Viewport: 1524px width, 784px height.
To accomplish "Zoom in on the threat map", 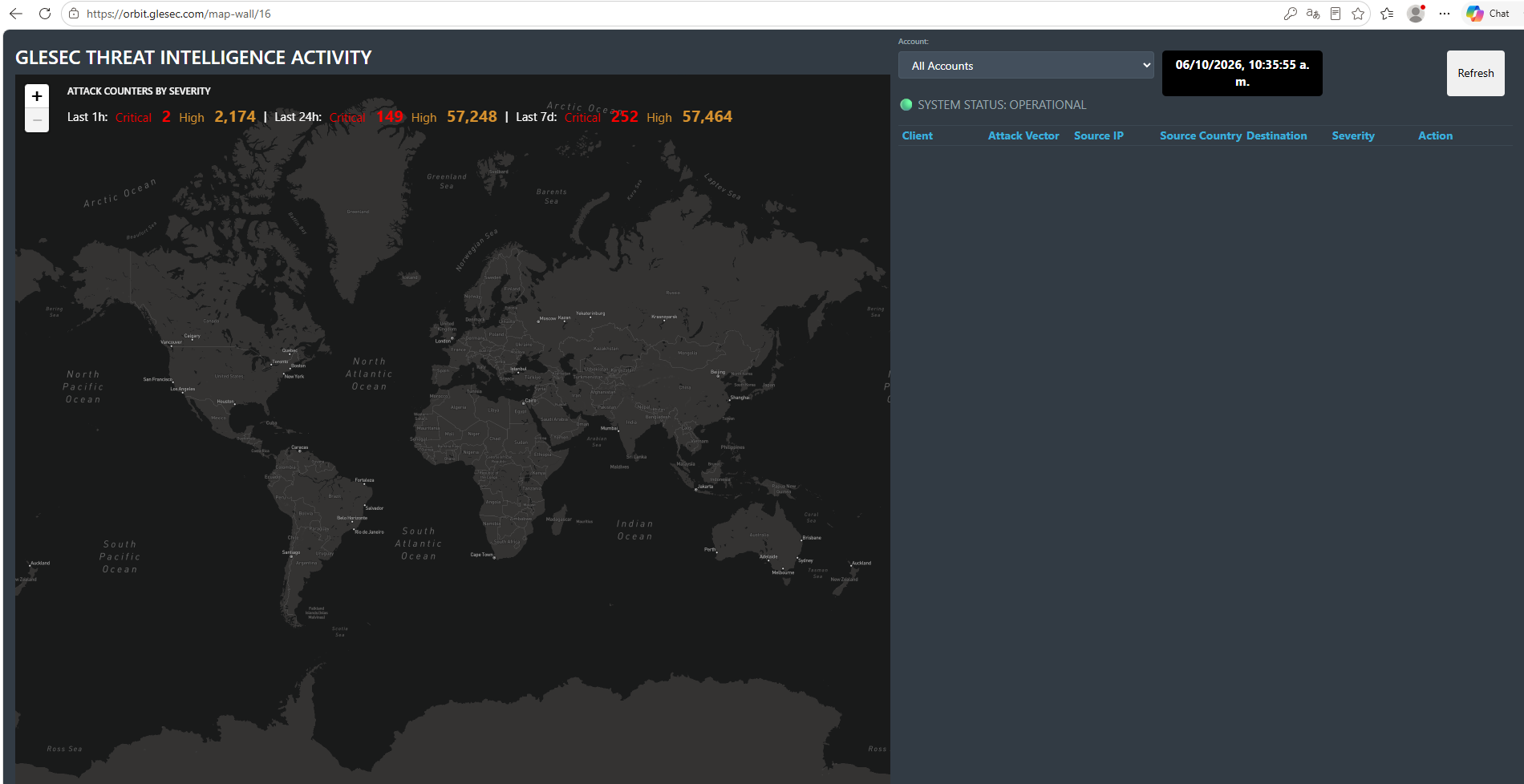I will pyautogui.click(x=37, y=96).
